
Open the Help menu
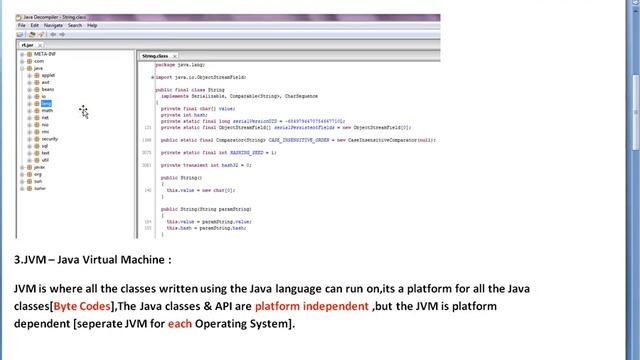coord(92,25)
